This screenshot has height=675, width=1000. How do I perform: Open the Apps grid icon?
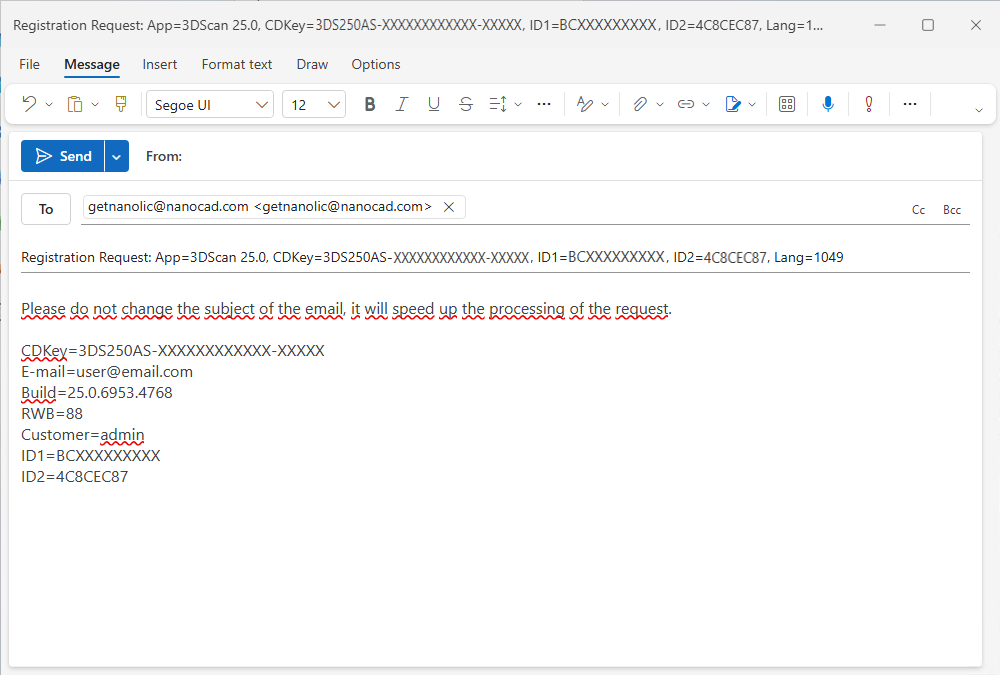point(787,104)
